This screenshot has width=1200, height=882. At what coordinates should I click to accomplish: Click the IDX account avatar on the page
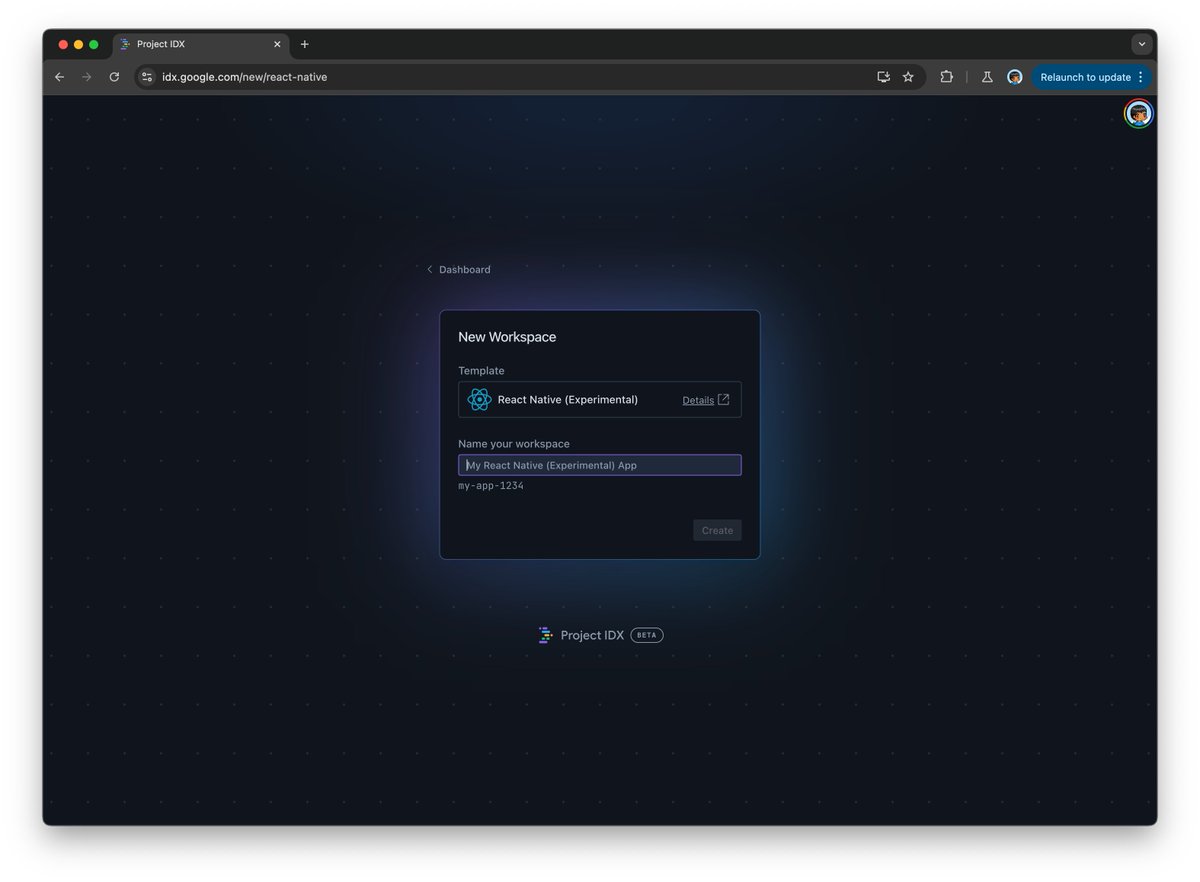point(1138,113)
